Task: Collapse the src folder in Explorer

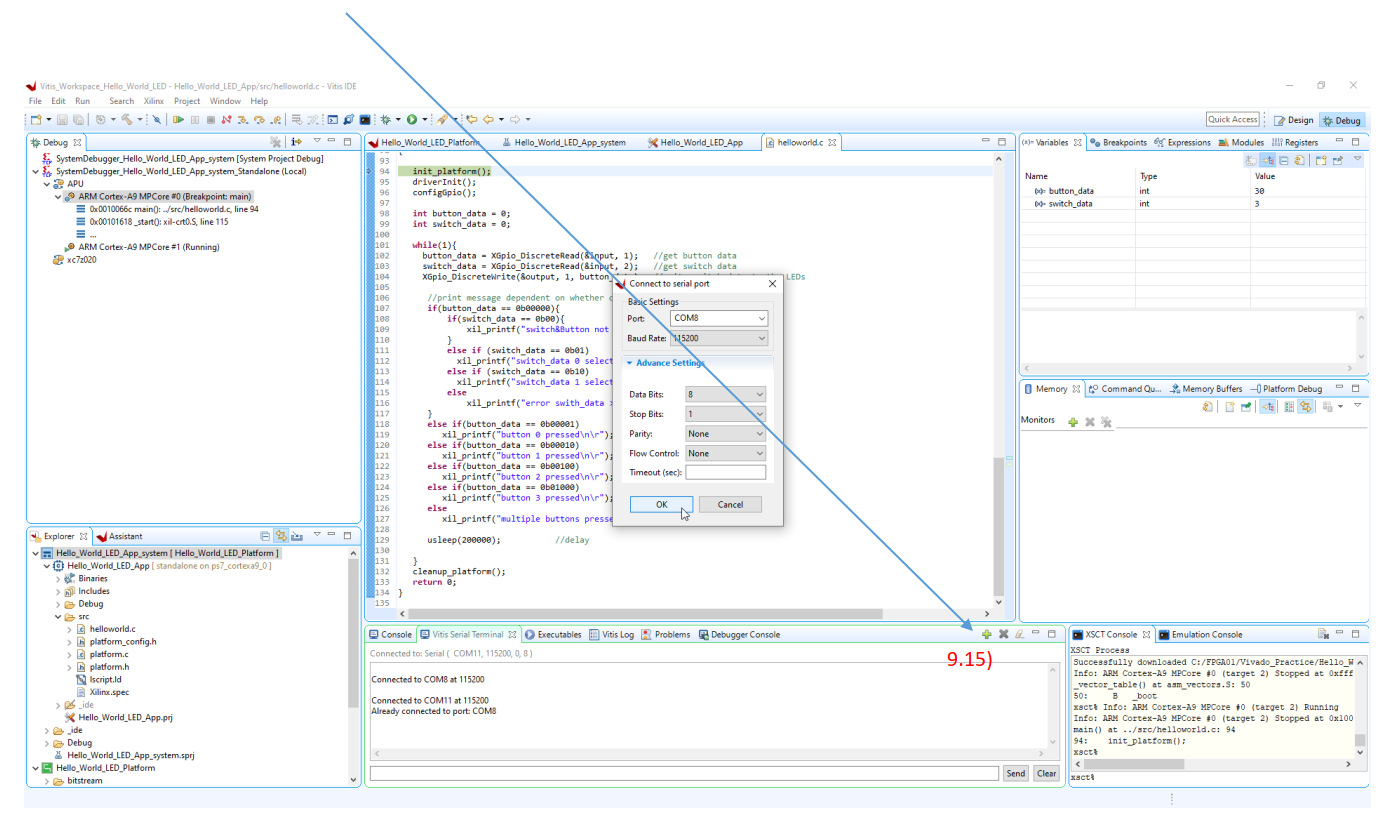Action: pyautogui.click(x=58, y=617)
